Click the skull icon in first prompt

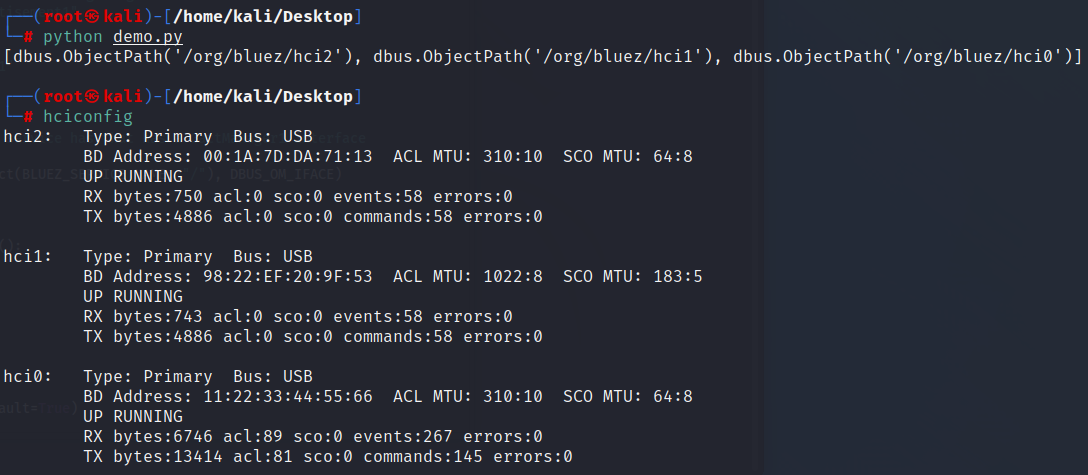[x=93, y=17]
